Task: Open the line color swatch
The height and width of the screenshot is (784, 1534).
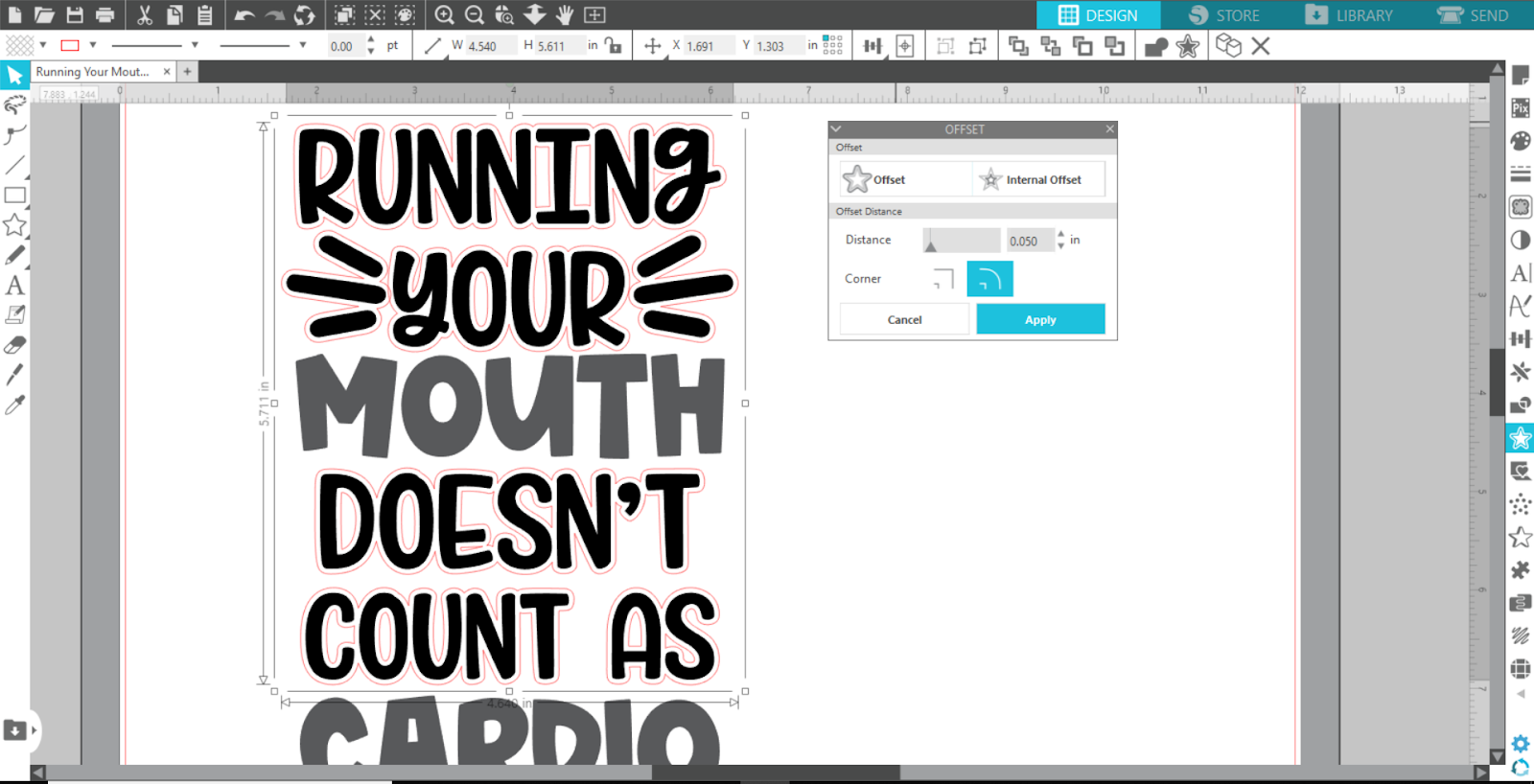Action: (x=70, y=45)
